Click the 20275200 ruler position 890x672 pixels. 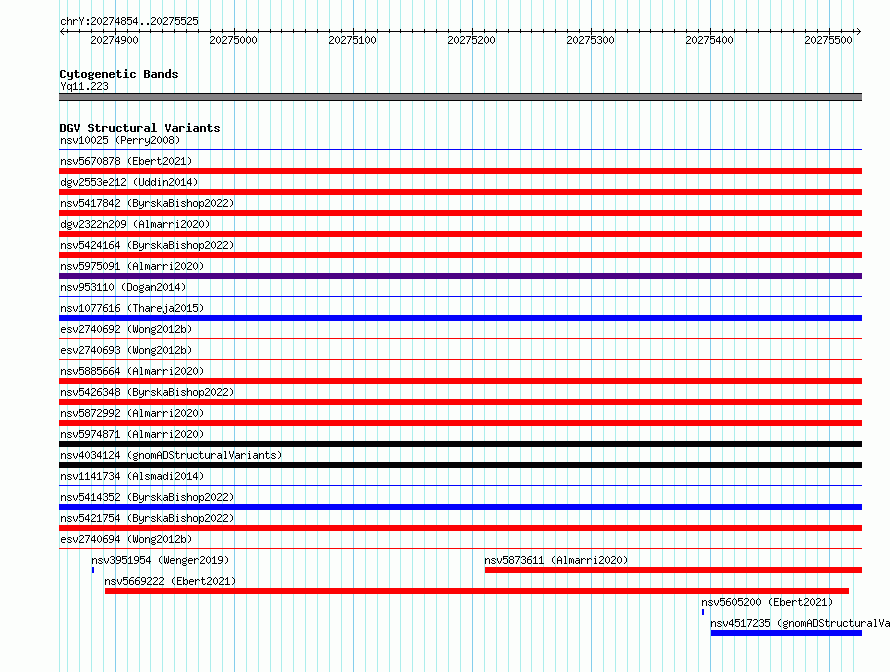pyautogui.click(x=472, y=40)
